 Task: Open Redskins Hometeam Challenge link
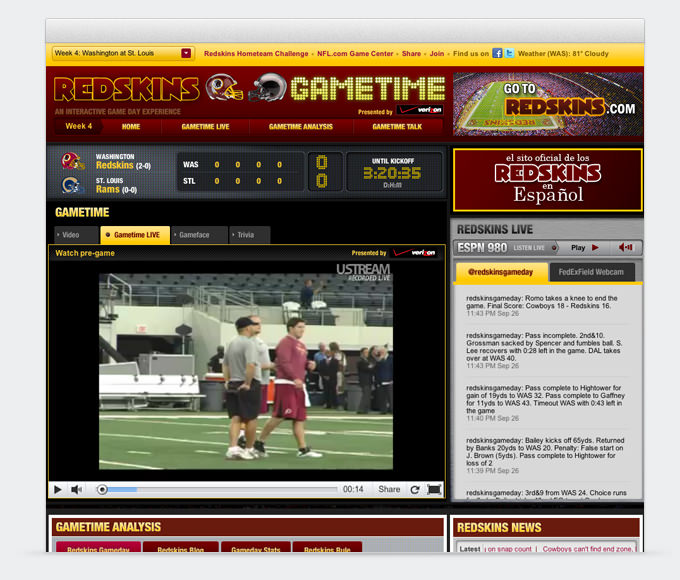(256, 54)
